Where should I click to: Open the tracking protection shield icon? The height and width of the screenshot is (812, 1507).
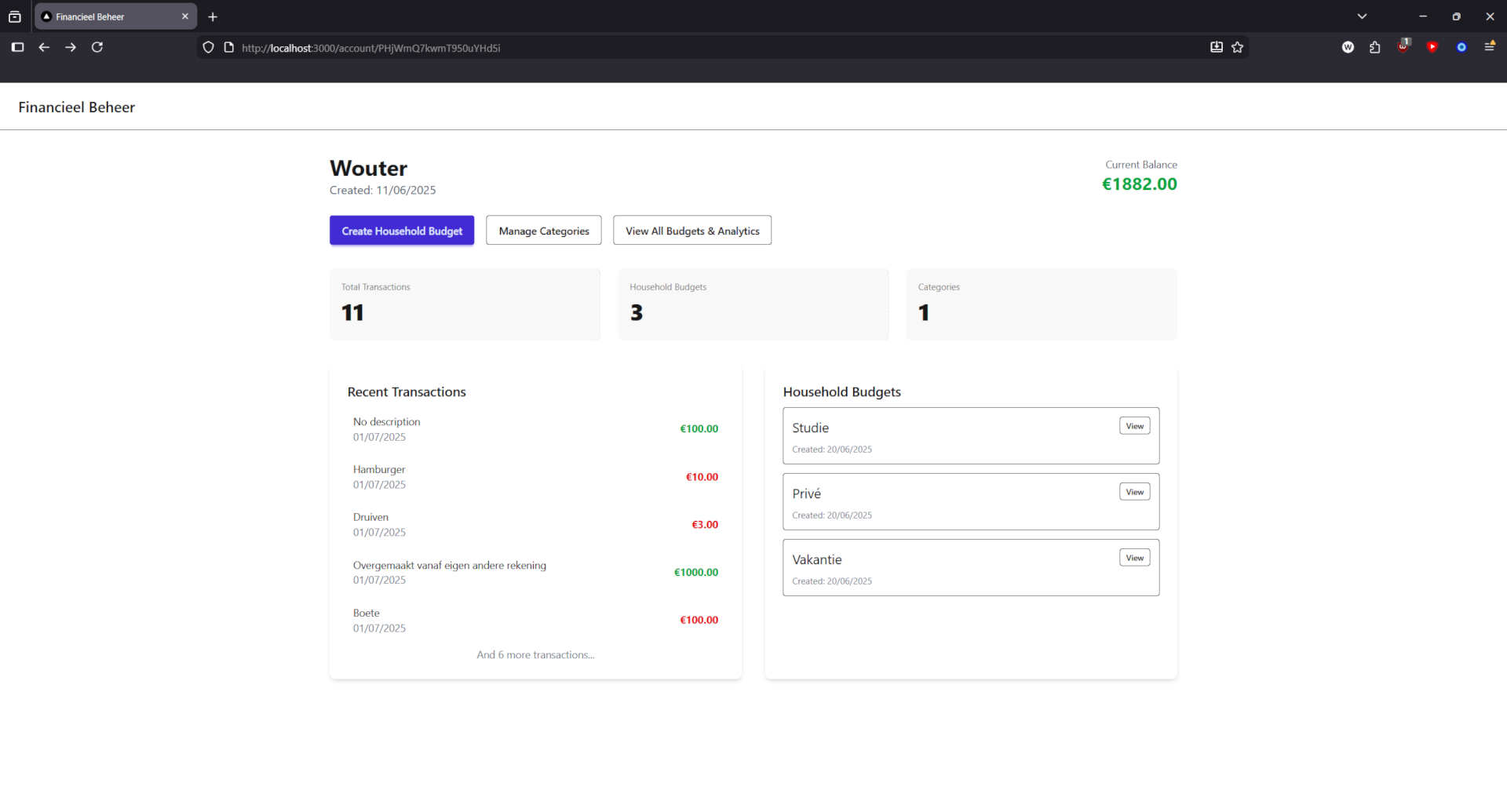[x=208, y=48]
